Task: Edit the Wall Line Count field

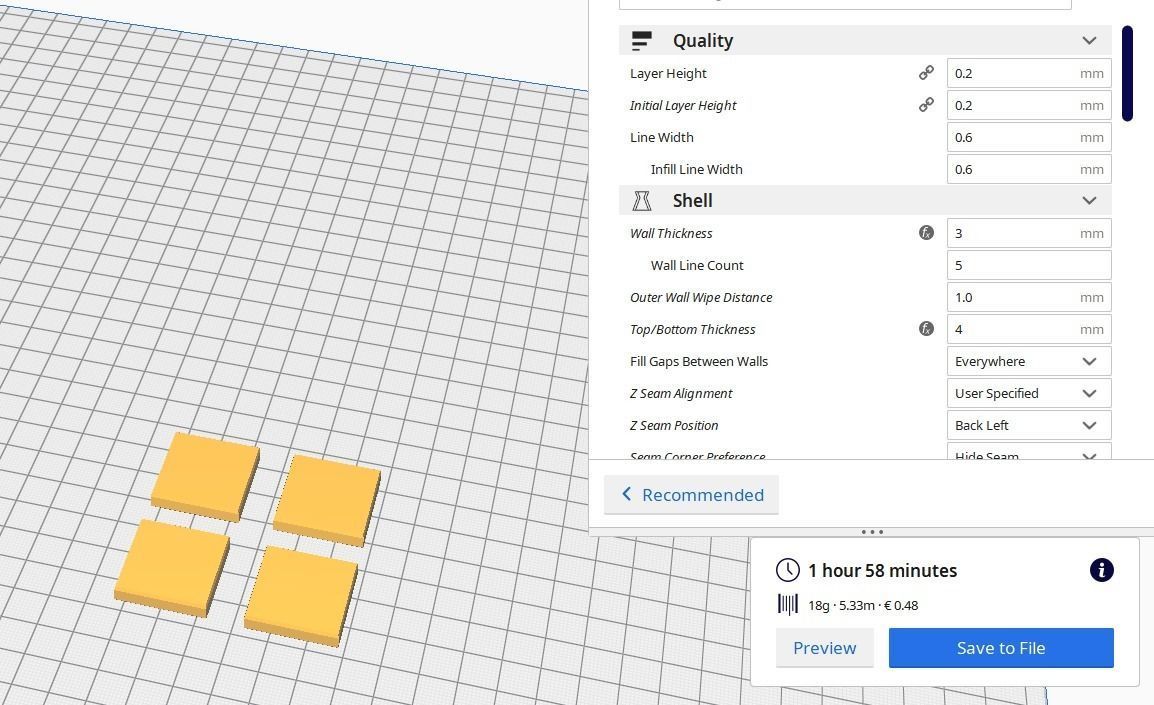Action: (x=1028, y=265)
